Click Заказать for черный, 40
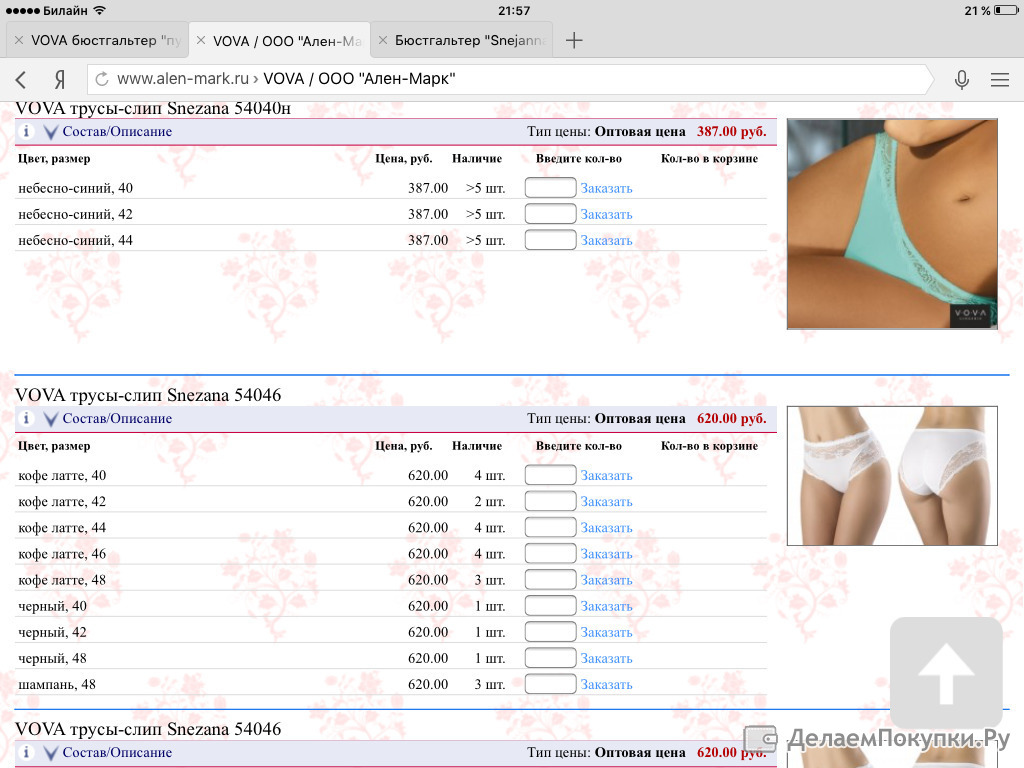 pyautogui.click(x=607, y=606)
